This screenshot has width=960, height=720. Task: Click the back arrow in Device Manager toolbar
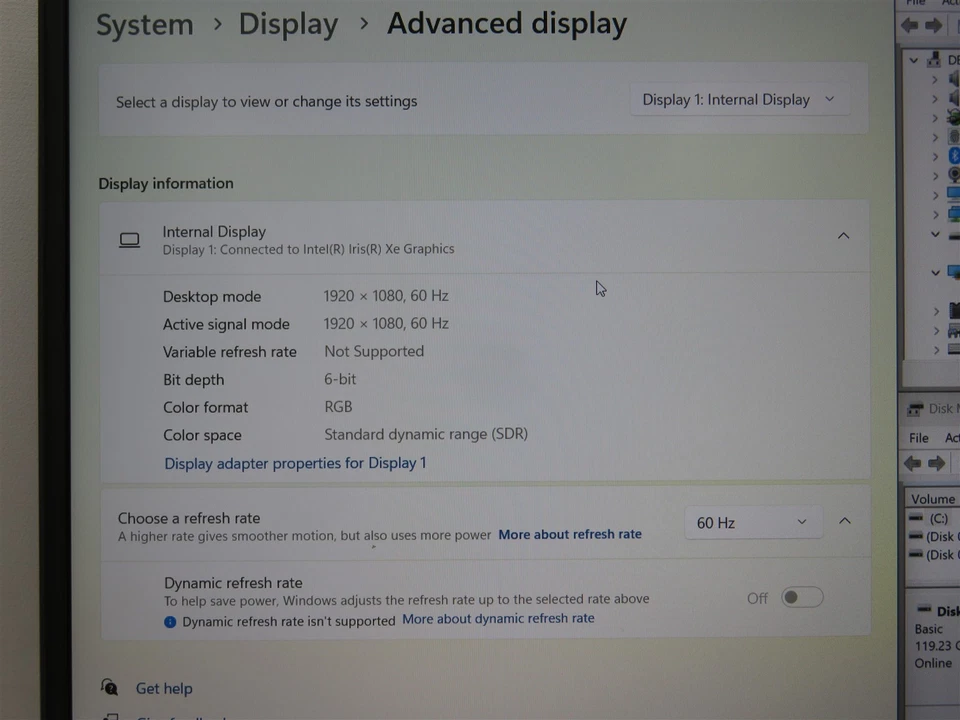click(x=909, y=25)
